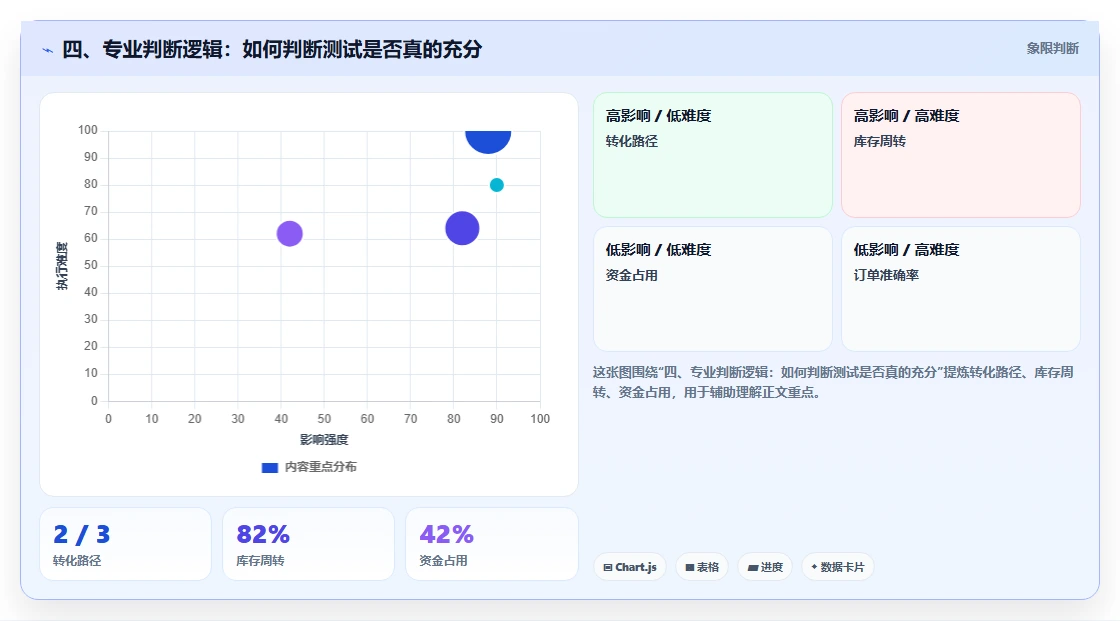The width and height of the screenshot is (1120, 621).
Task: Select the small cyan bubble in chart
Action: coord(496,185)
